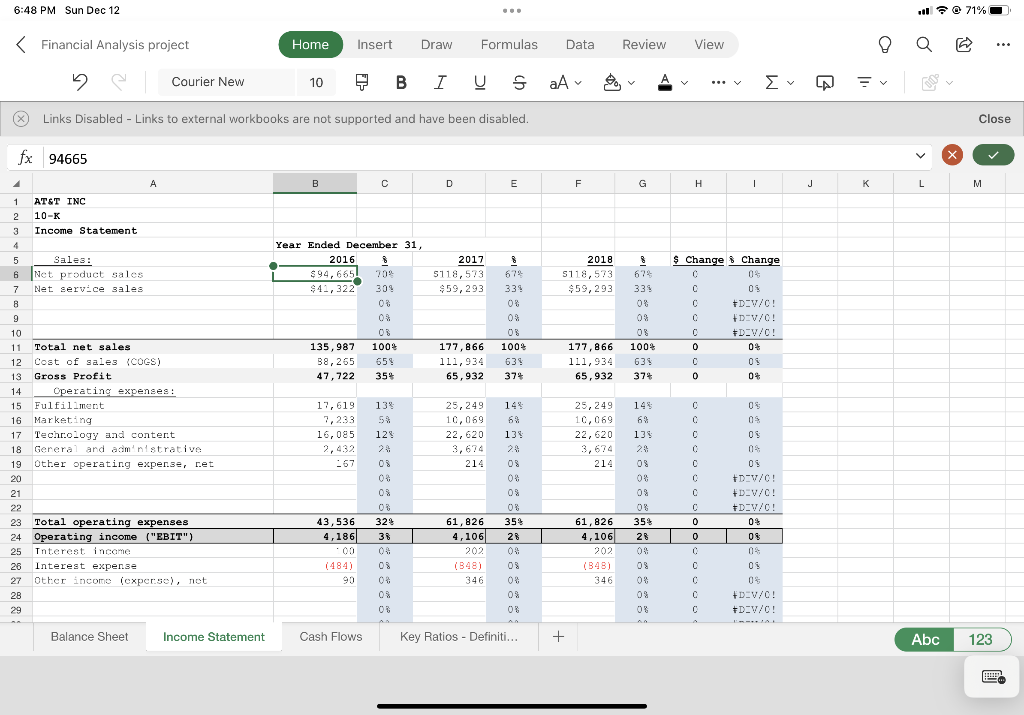The width and height of the screenshot is (1024, 715).
Task: Toggle bold on the selected cell
Action: click(x=401, y=82)
